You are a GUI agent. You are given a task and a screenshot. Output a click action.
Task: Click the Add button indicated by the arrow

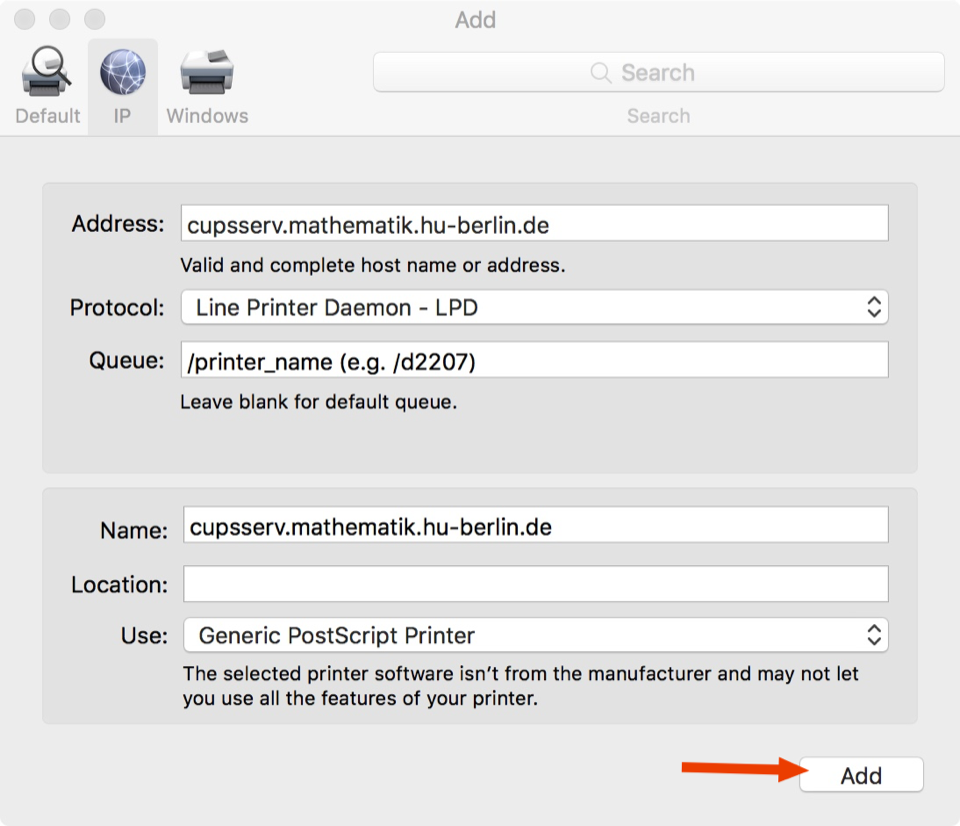click(861, 774)
